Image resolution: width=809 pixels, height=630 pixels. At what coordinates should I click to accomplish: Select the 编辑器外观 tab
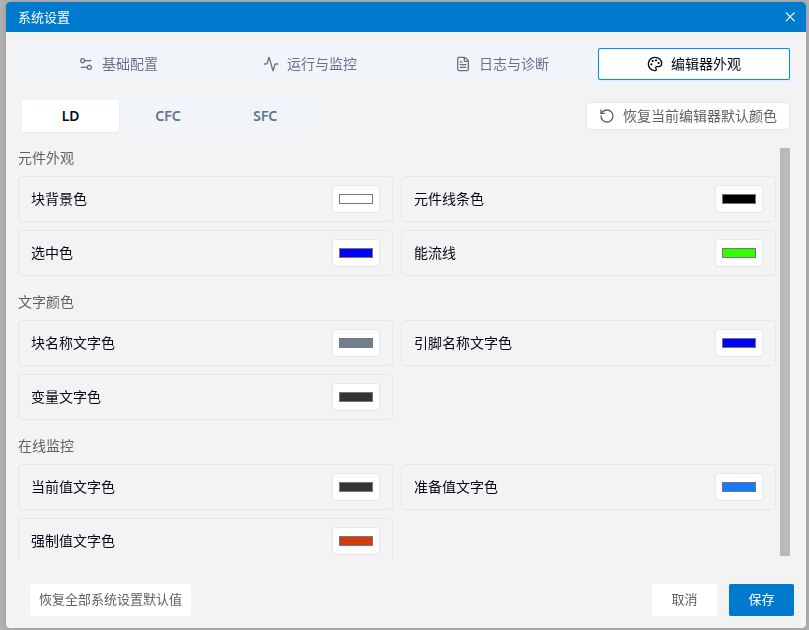pyautogui.click(x=694, y=64)
